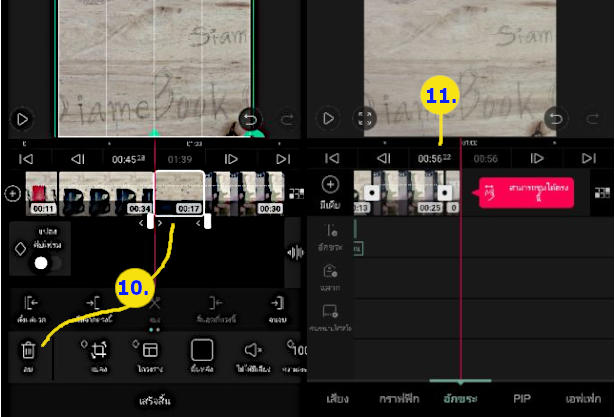Step back one frame near 00:56 timecode
Image resolution: width=615 pixels, height=417 pixels.
click(x=384, y=158)
